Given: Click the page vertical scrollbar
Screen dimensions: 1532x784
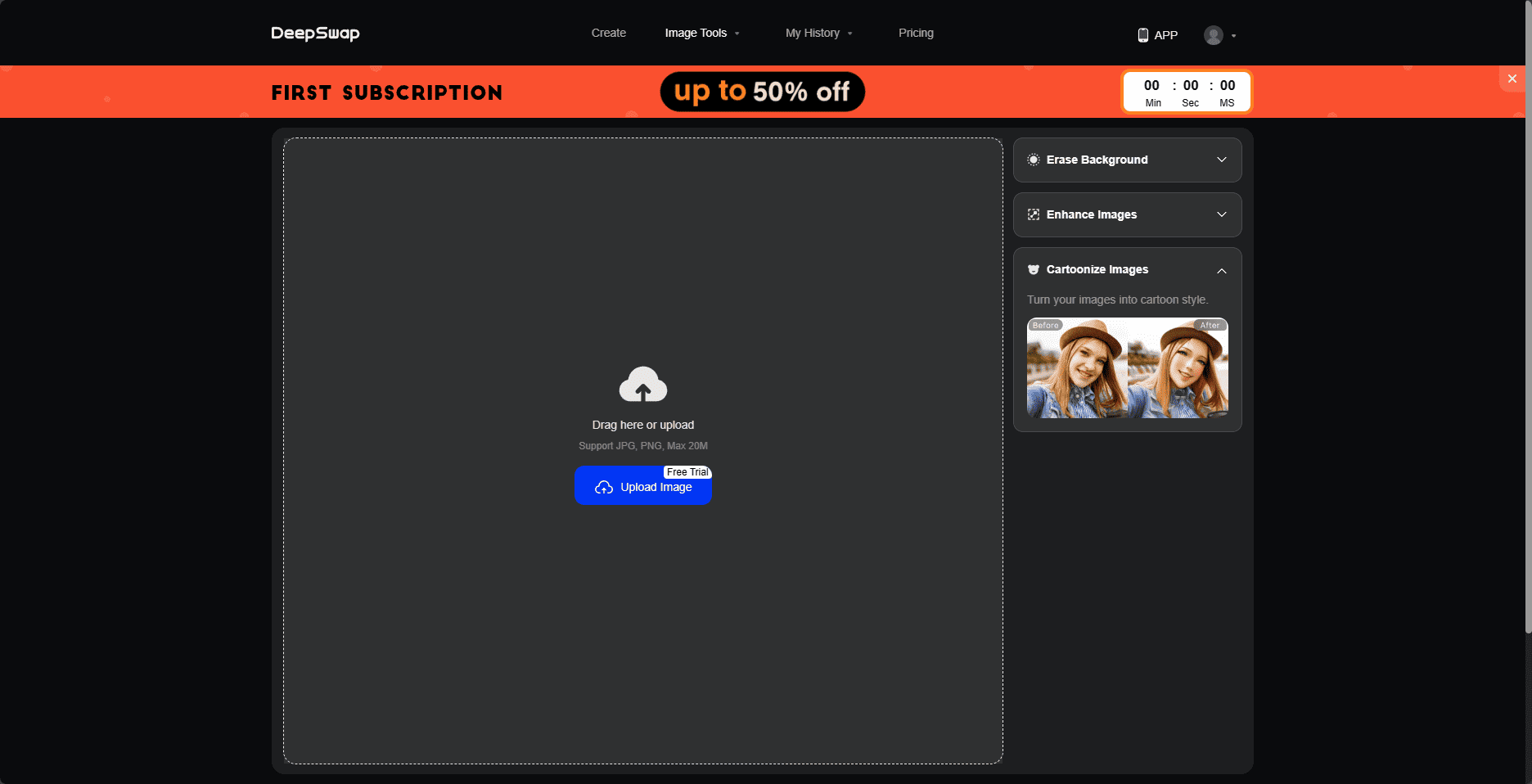Looking at the screenshot, I should click(x=1528, y=317).
